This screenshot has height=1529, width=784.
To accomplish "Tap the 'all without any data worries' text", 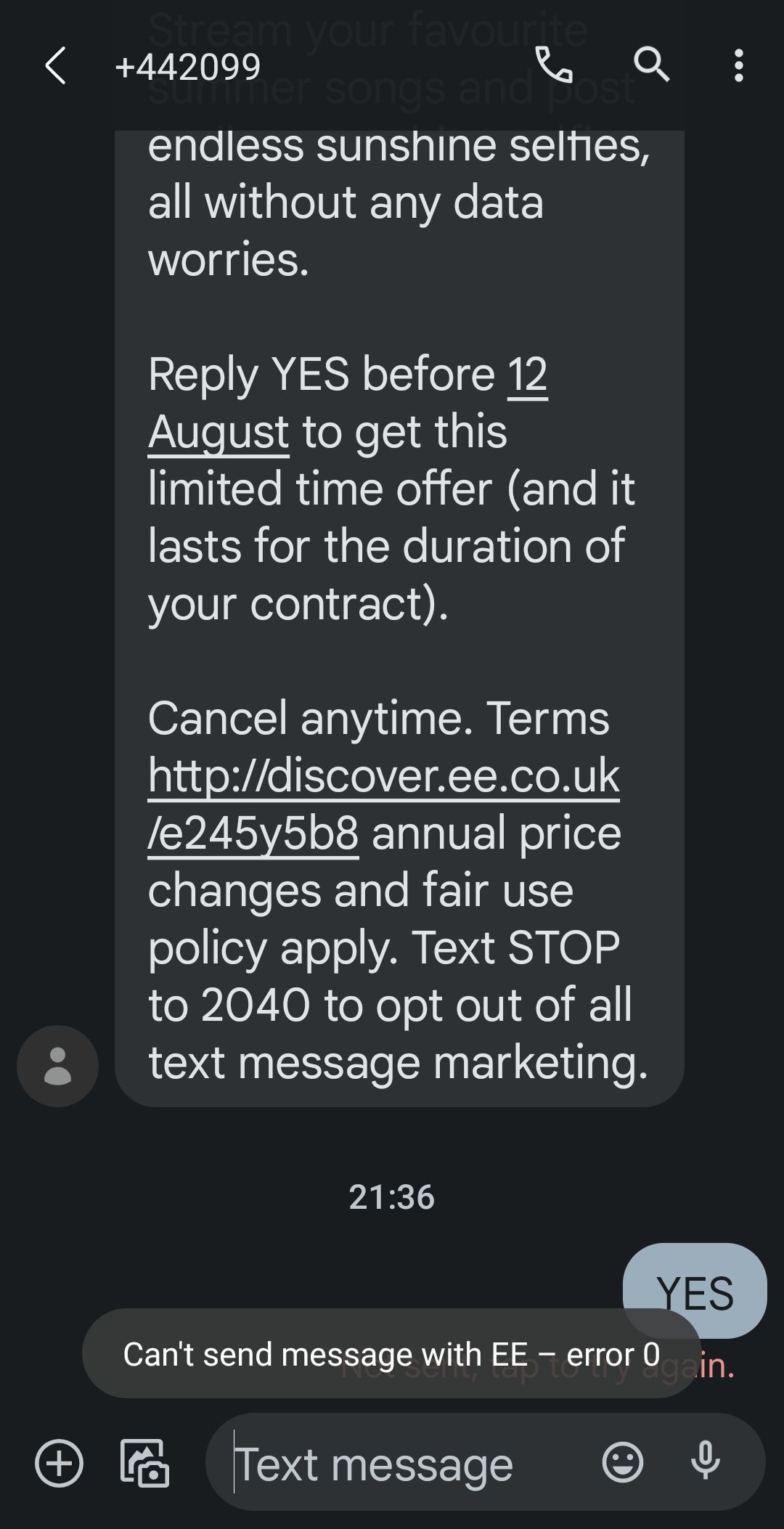I will pos(346,231).
